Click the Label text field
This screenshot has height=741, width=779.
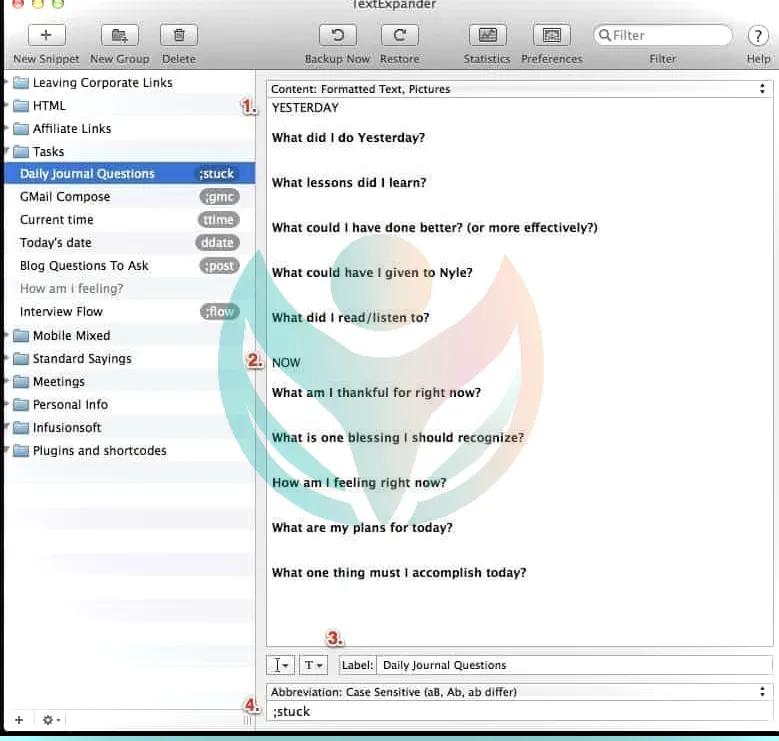click(574, 665)
